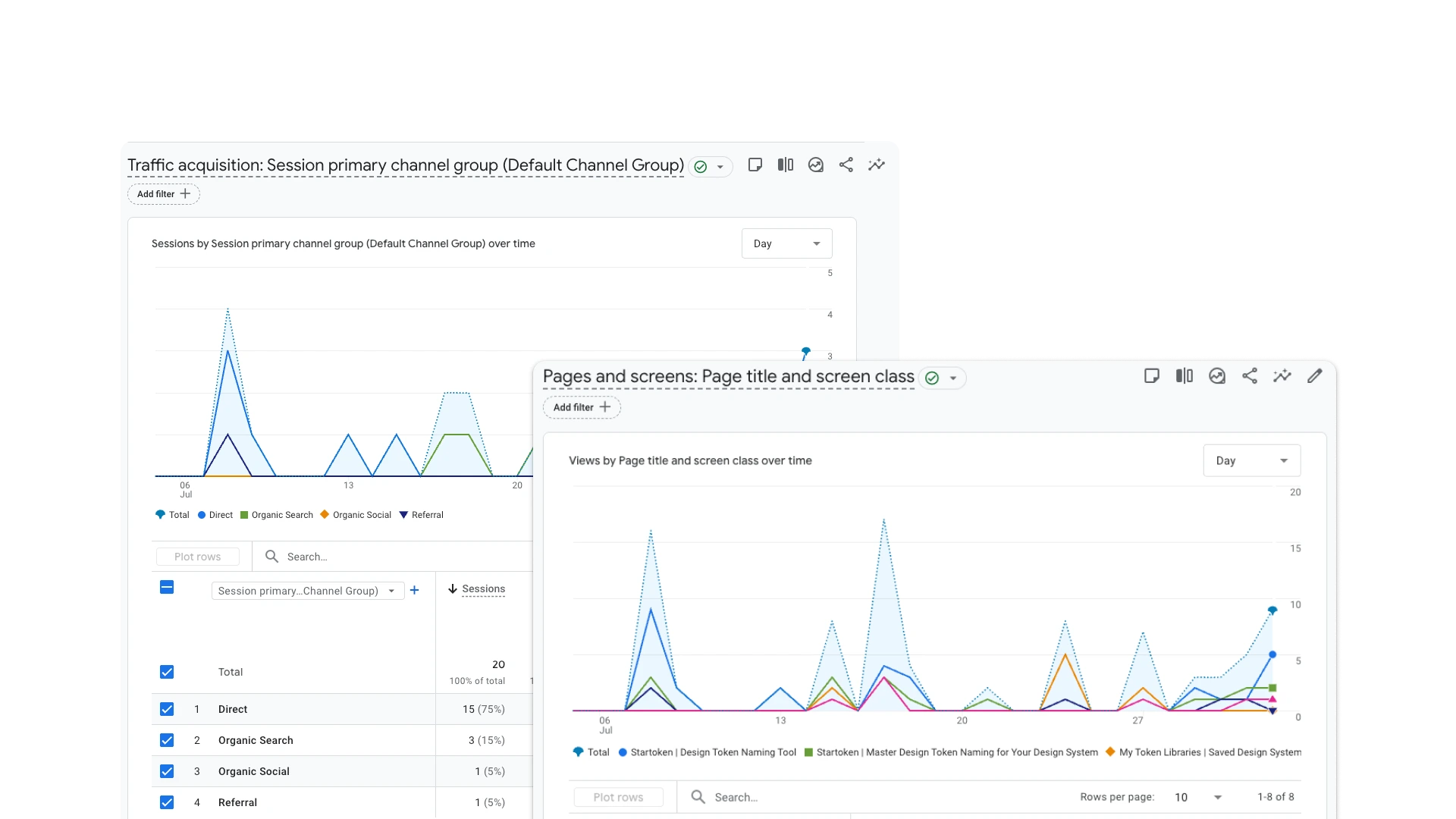
Task: Uncheck the Direct row checkbox
Action: tap(167, 709)
